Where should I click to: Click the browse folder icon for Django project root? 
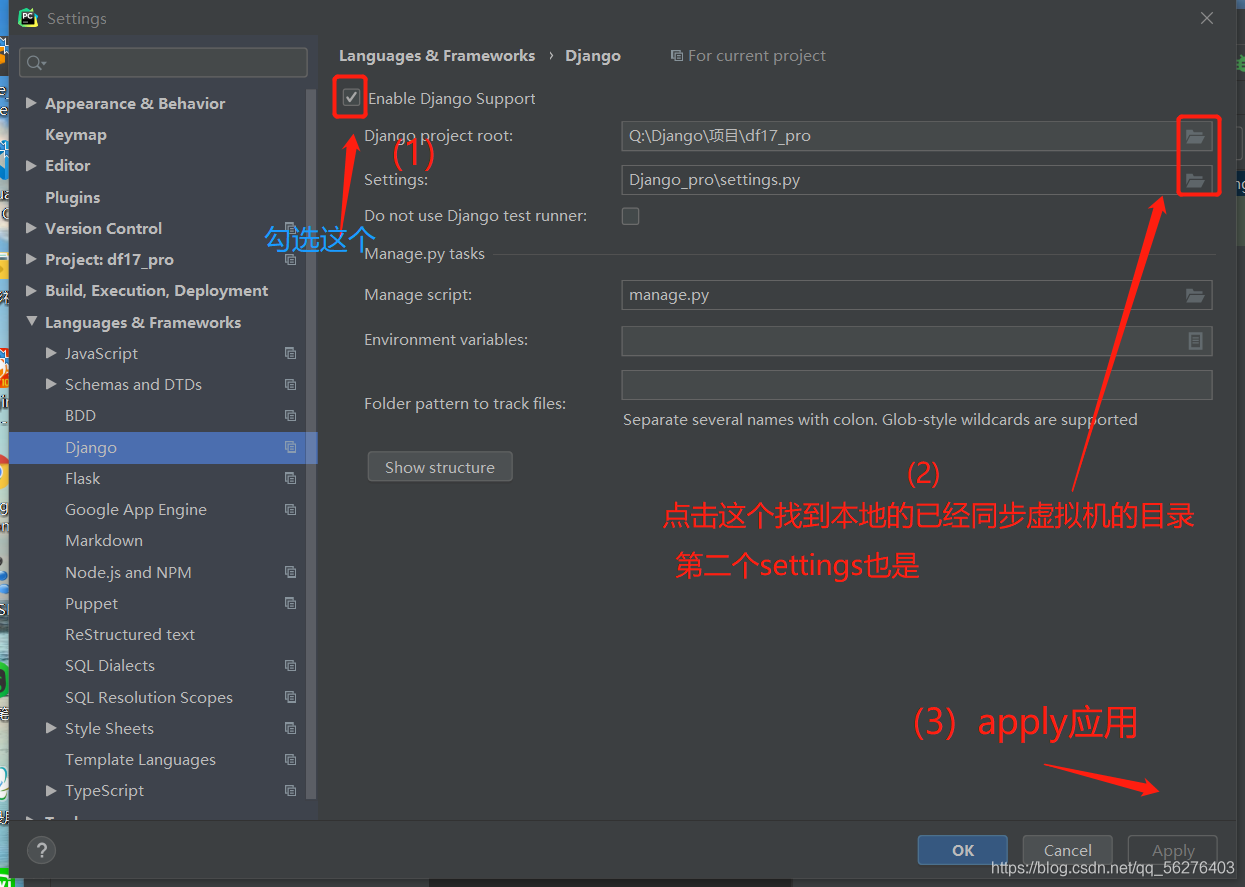(1195, 136)
